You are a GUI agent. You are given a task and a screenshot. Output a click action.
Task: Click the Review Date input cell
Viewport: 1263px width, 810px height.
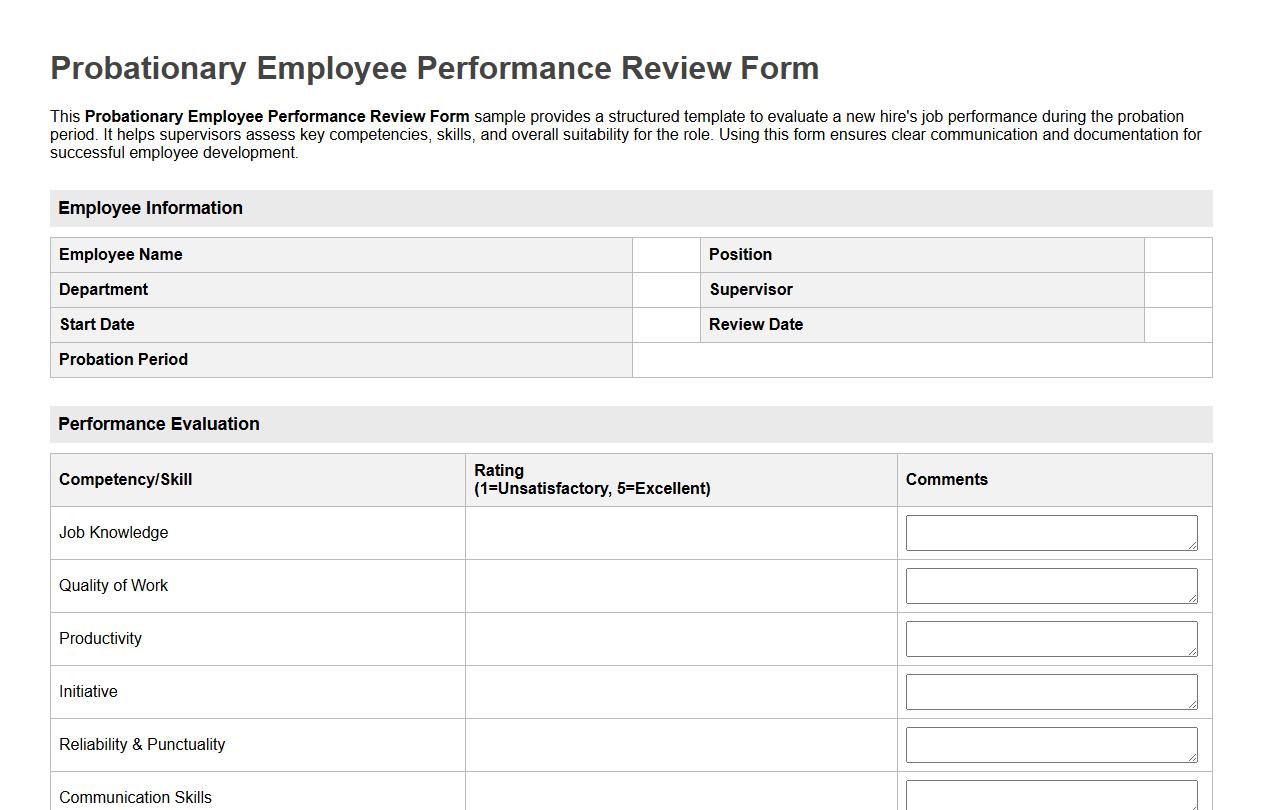pos(1178,324)
